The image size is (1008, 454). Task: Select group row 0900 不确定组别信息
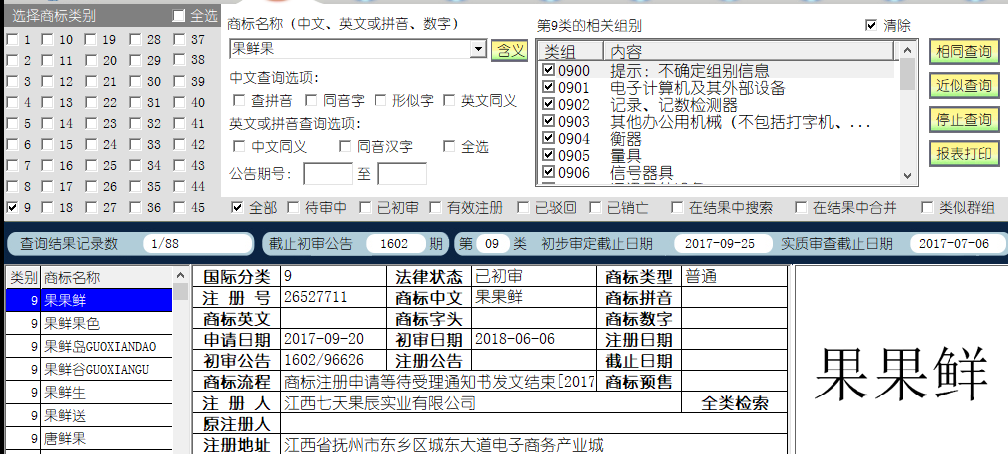click(x=717, y=70)
